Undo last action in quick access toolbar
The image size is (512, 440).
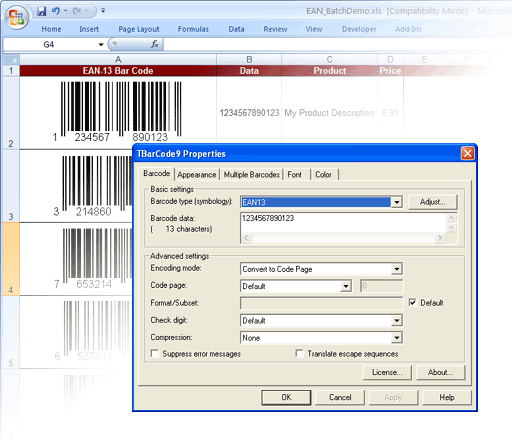coord(56,11)
